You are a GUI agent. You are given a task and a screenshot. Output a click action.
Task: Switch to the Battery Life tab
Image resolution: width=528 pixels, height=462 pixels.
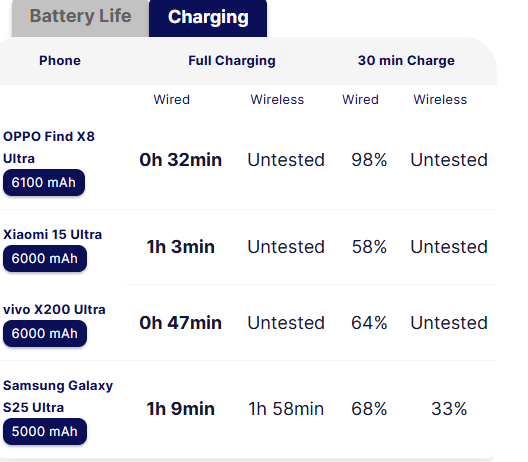[80, 17]
